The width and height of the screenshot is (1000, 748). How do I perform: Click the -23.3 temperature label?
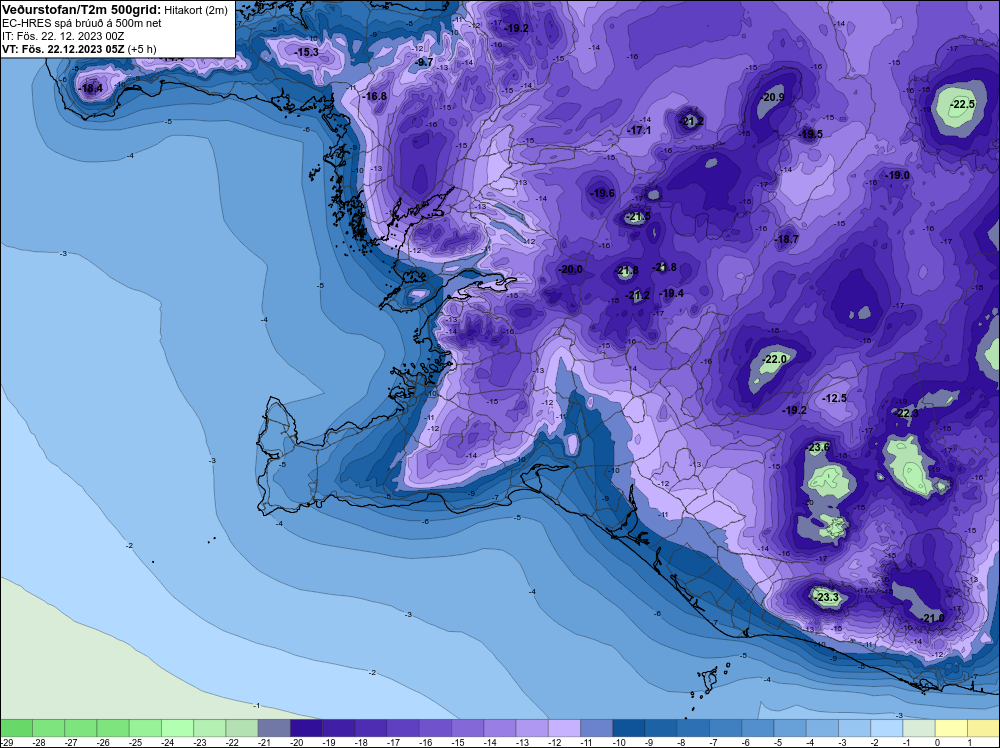827,598
